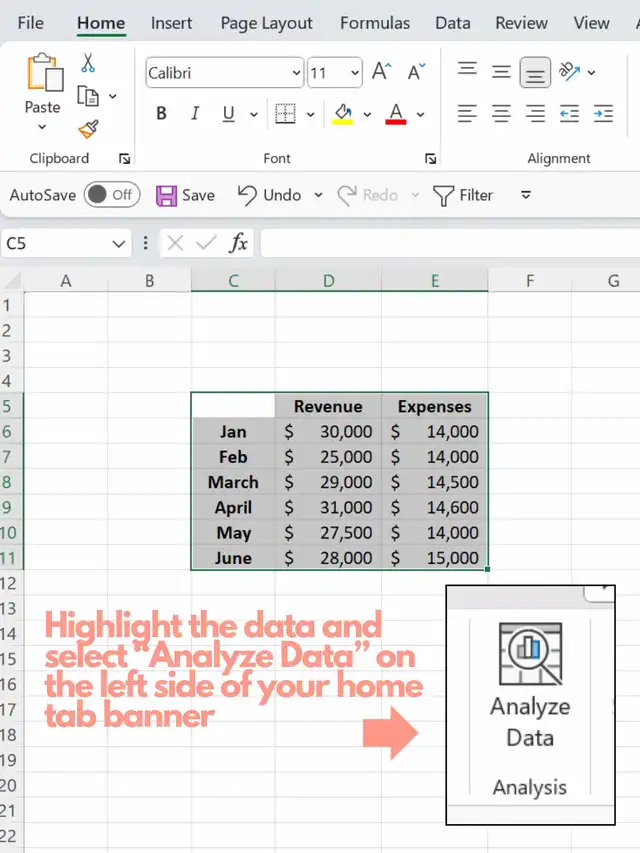Screen dimensions: 640x853
Task: Toggle the AutoSave switch
Action: tap(111, 195)
